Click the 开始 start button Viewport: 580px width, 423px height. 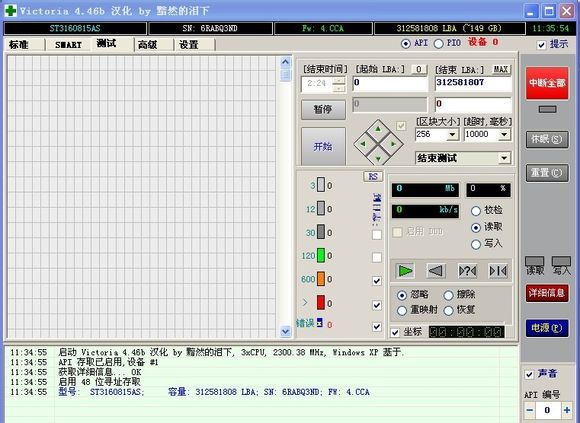(323, 146)
